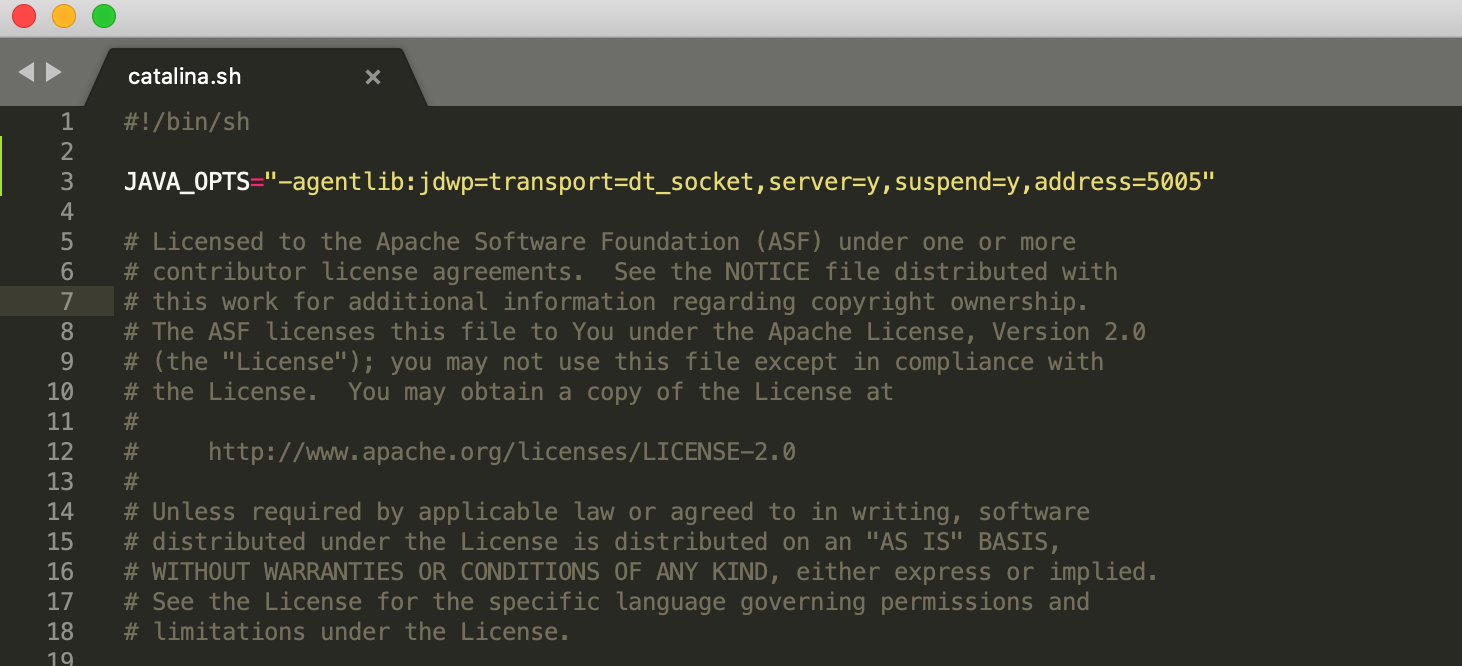Go to previous tab with left arrow
Image resolution: width=1462 pixels, height=666 pixels.
pyautogui.click(x=26, y=72)
